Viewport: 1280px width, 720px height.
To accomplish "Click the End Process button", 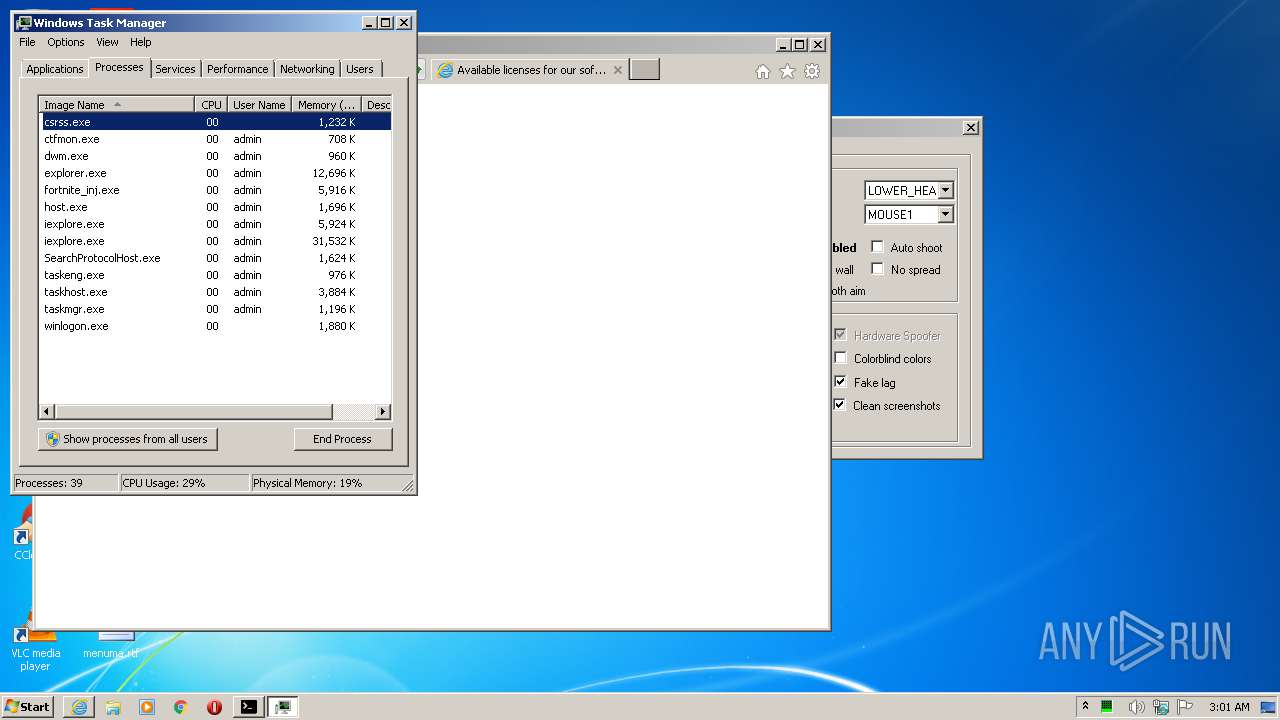I will tap(343, 439).
